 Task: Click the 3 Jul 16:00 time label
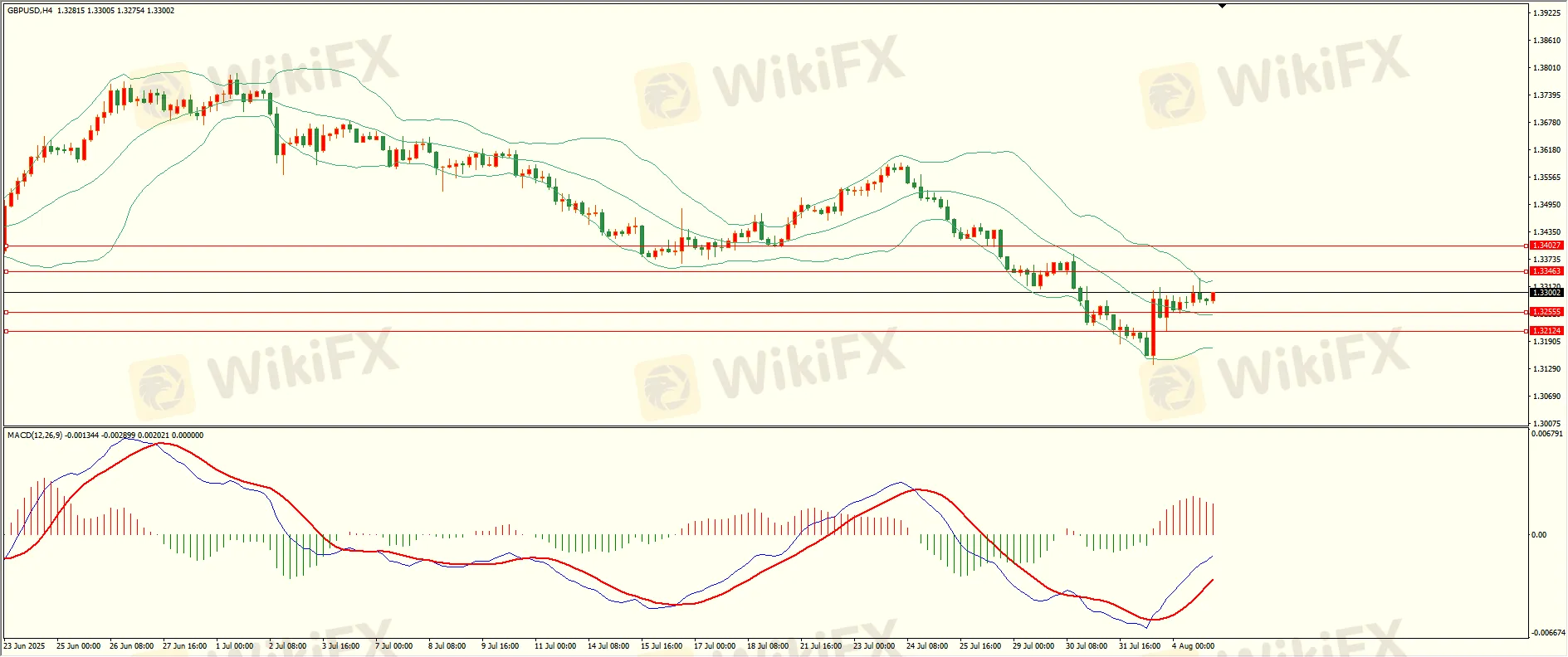(341, 646)
